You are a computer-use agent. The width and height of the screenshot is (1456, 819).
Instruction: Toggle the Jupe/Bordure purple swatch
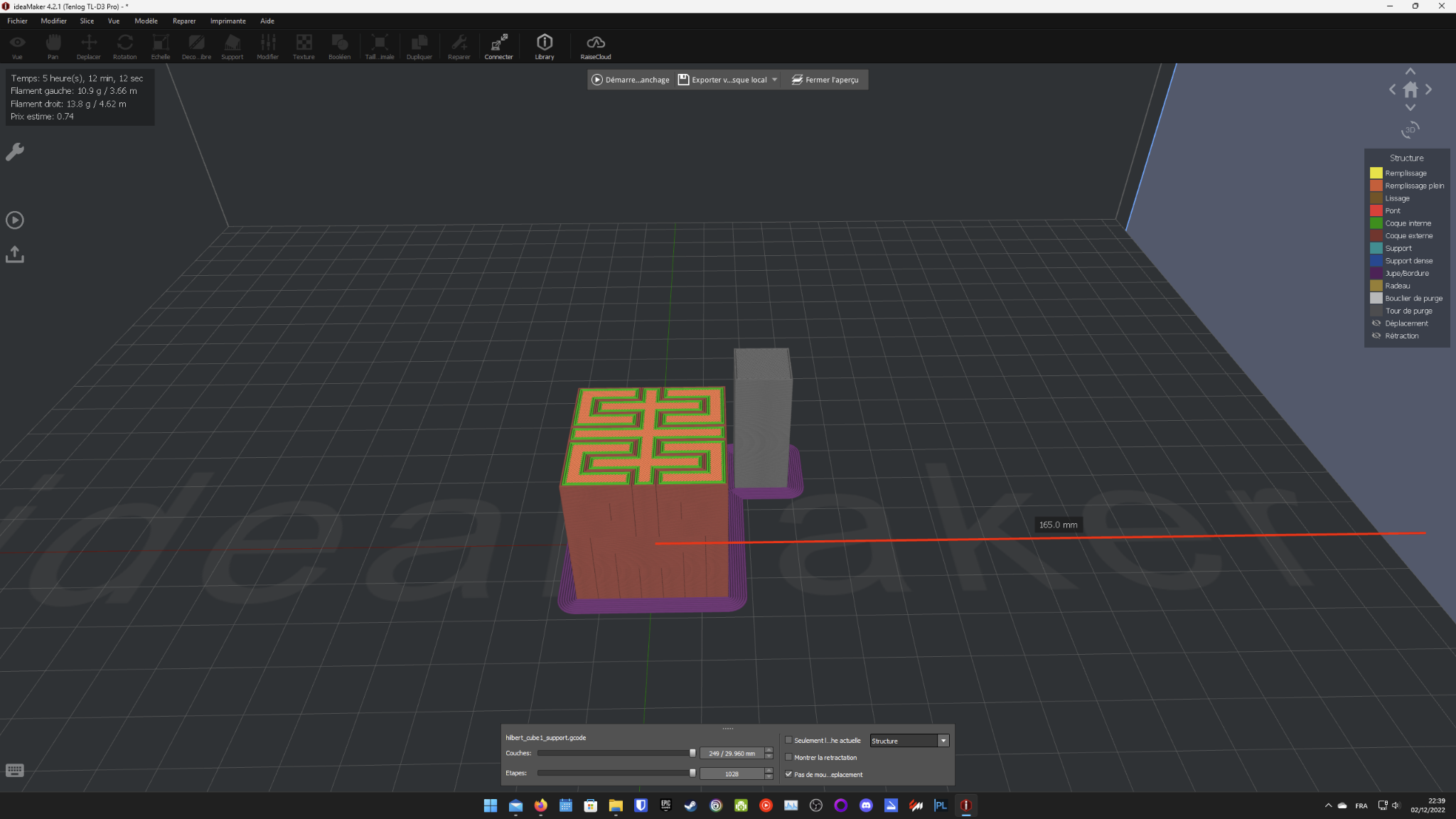[1376, 273]
